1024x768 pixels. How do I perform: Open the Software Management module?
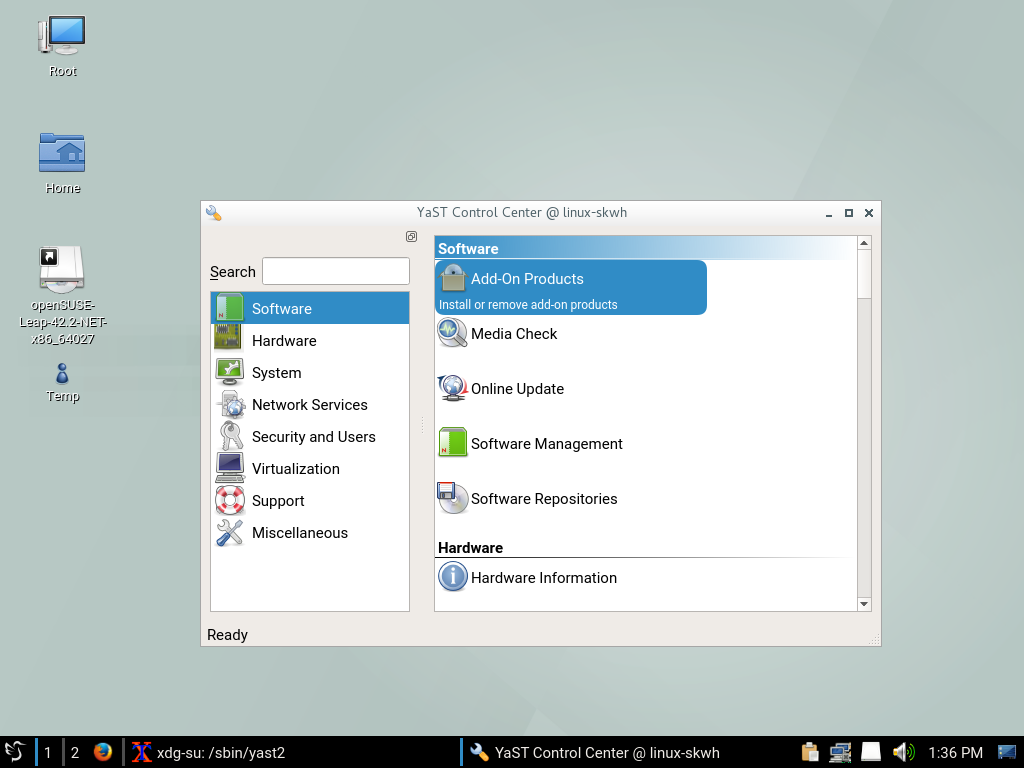point(546,444)
